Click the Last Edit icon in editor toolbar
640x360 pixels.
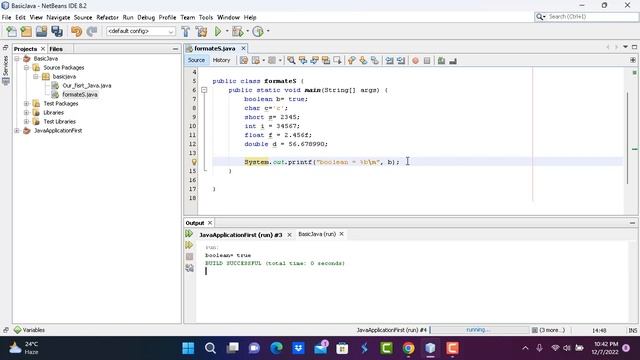(x=244, y=60)
